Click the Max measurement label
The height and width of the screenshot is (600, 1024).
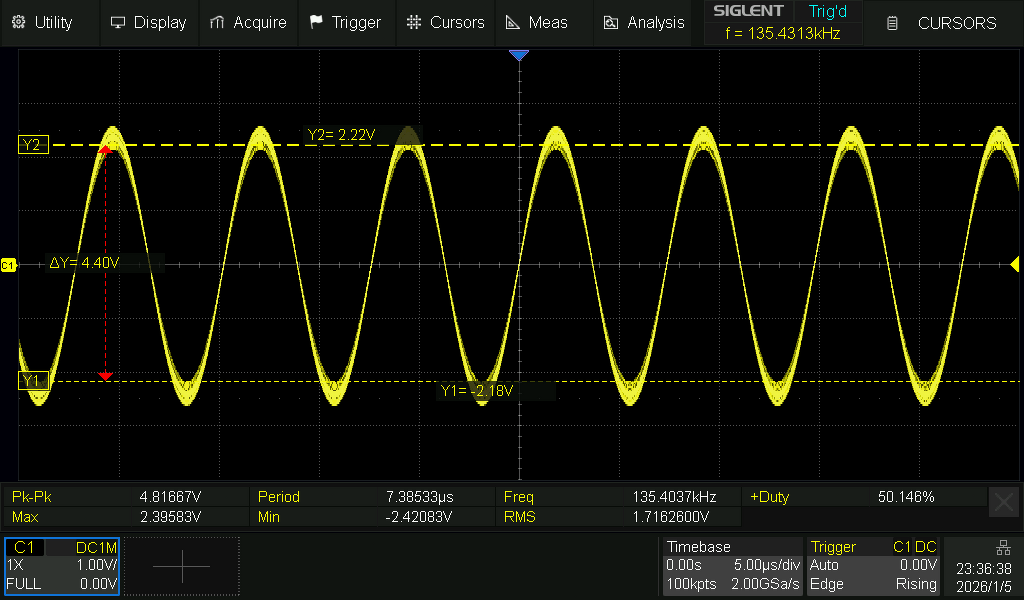coord(25,517)
